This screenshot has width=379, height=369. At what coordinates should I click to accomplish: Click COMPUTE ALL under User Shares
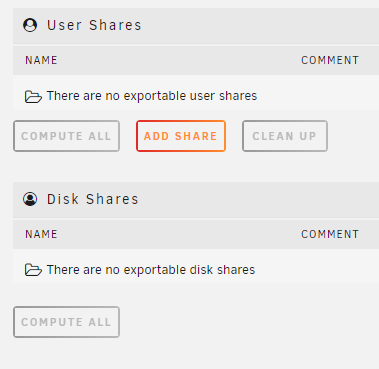click(x=66, y=136)
